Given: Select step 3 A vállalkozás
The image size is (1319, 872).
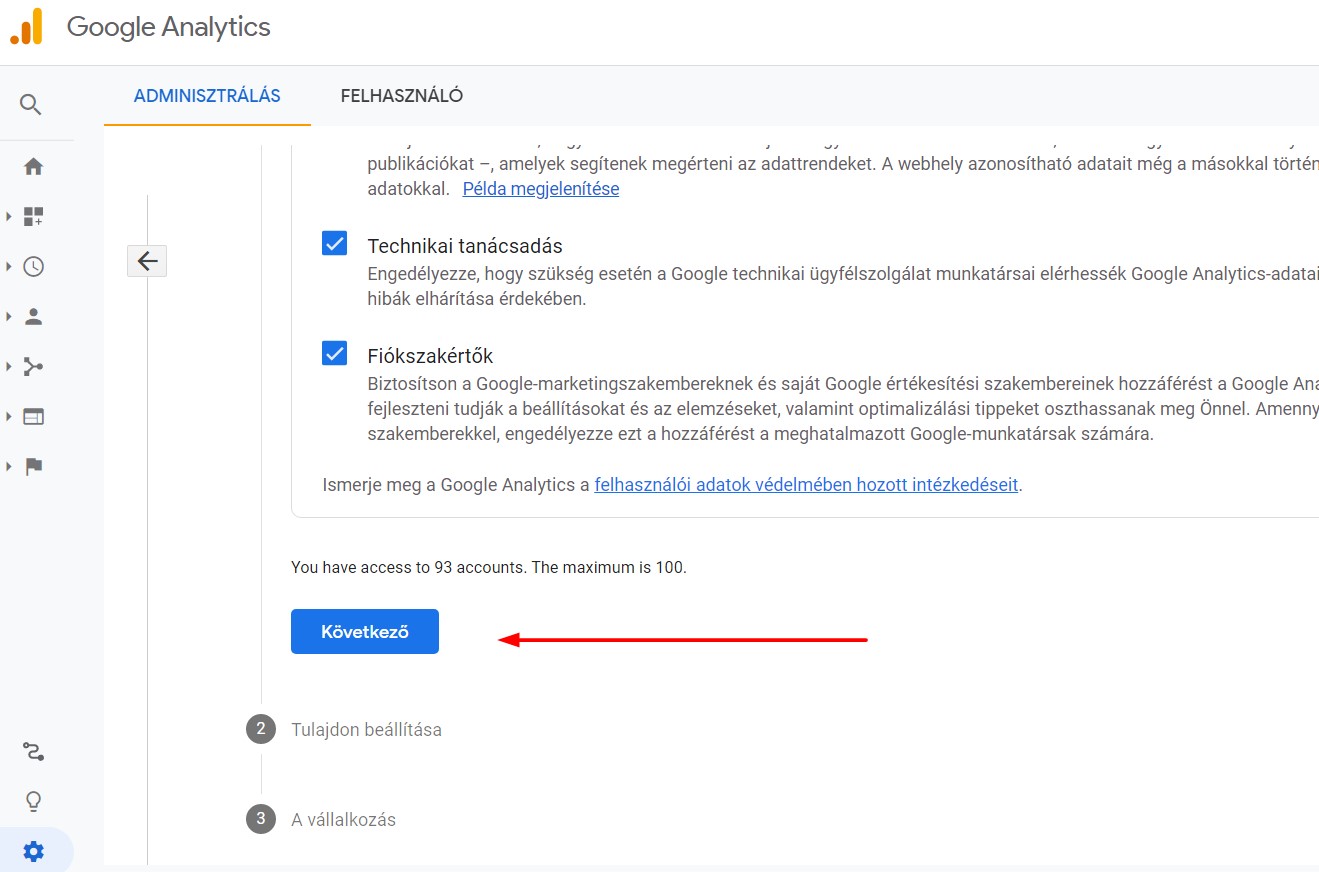Looking at the screenshot, I should tap(321, 819).
